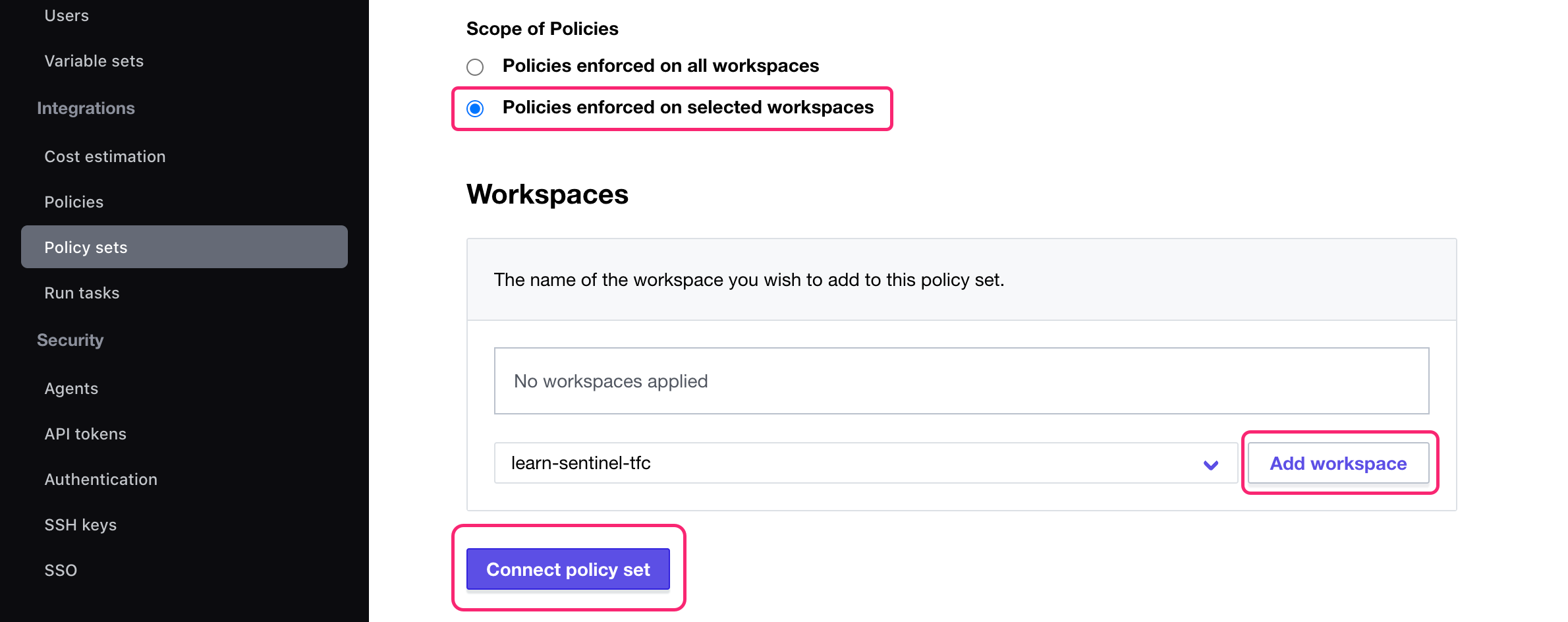
Task: Expand the learn-sentinel-tfc workspace dropdown
Action: (1210, 465)
